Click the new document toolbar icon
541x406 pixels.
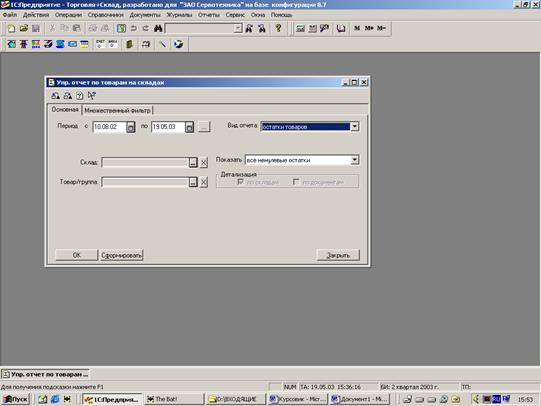coord(11,28)
